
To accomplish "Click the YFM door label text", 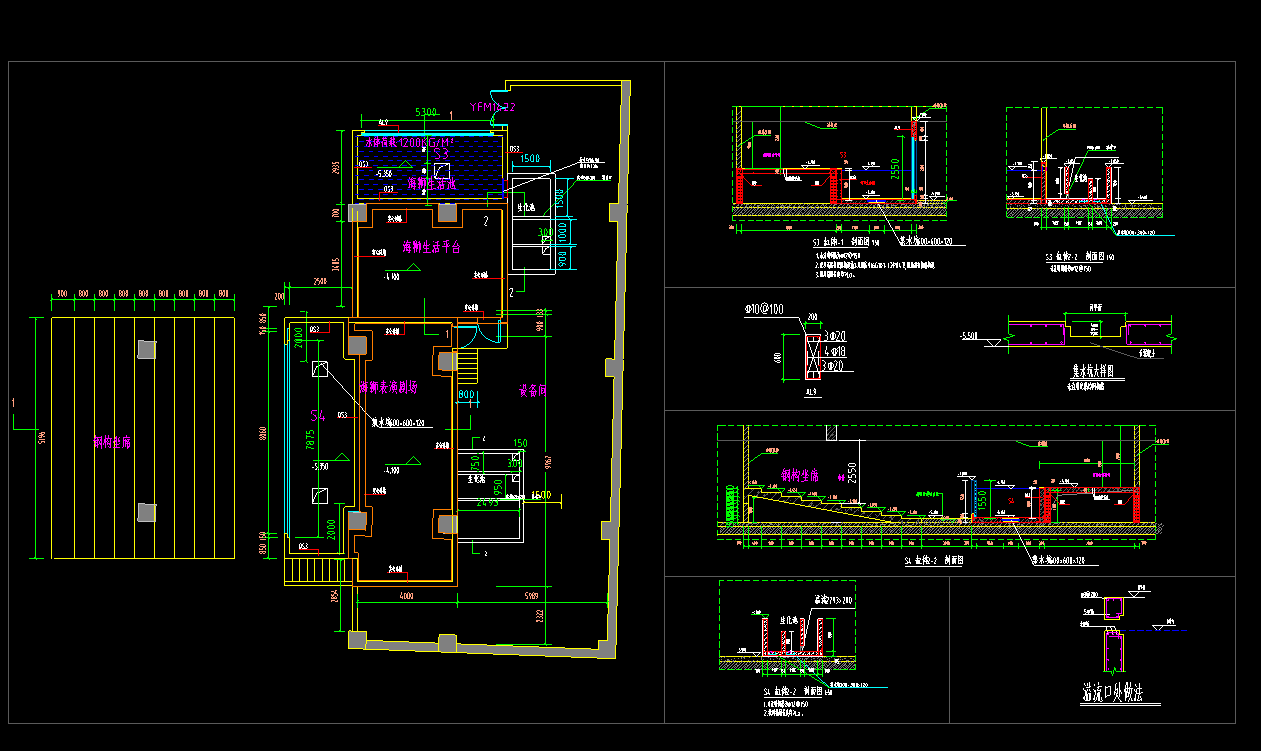I will [492, 107].
